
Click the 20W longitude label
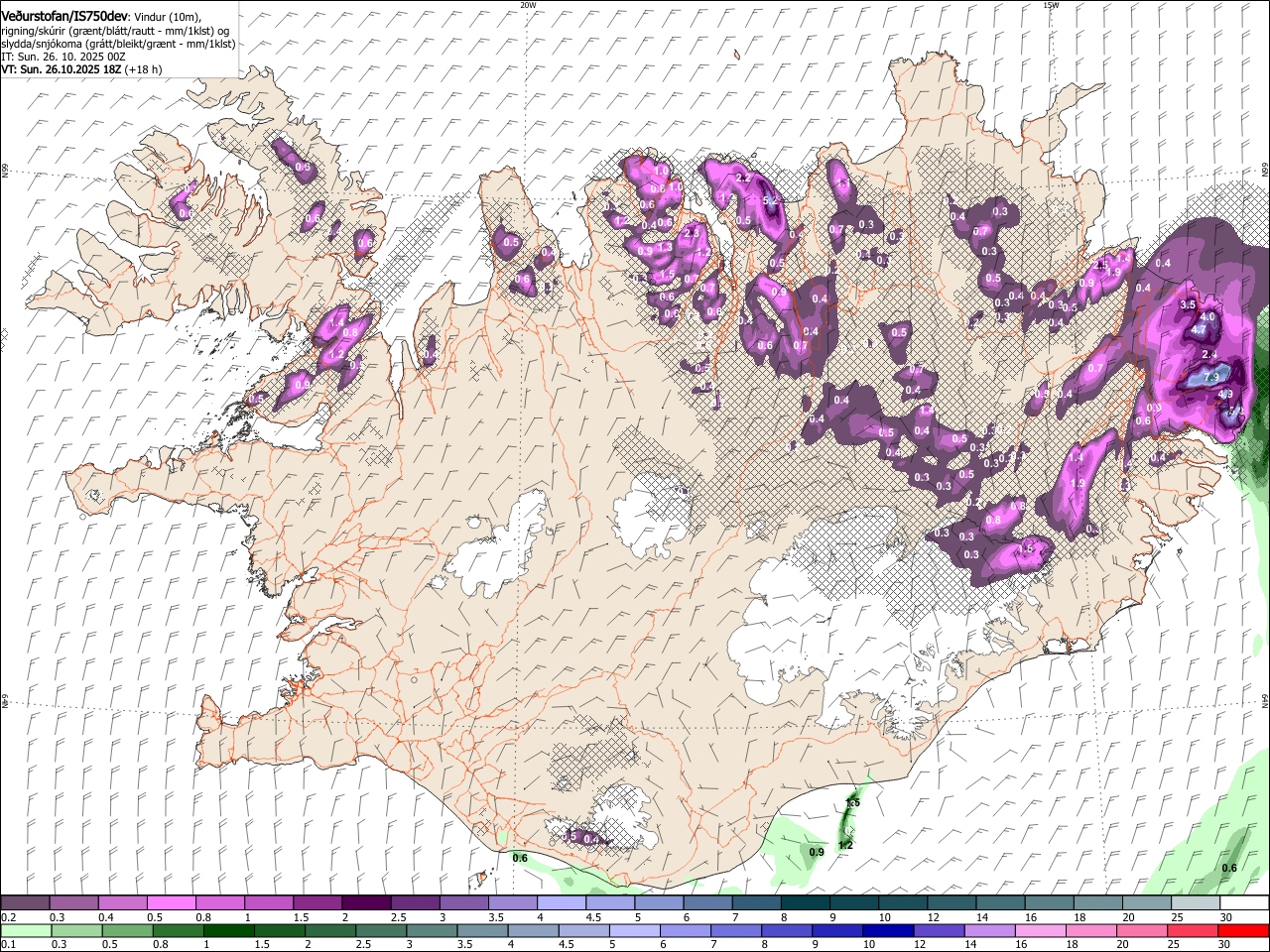tap(528, 5)
